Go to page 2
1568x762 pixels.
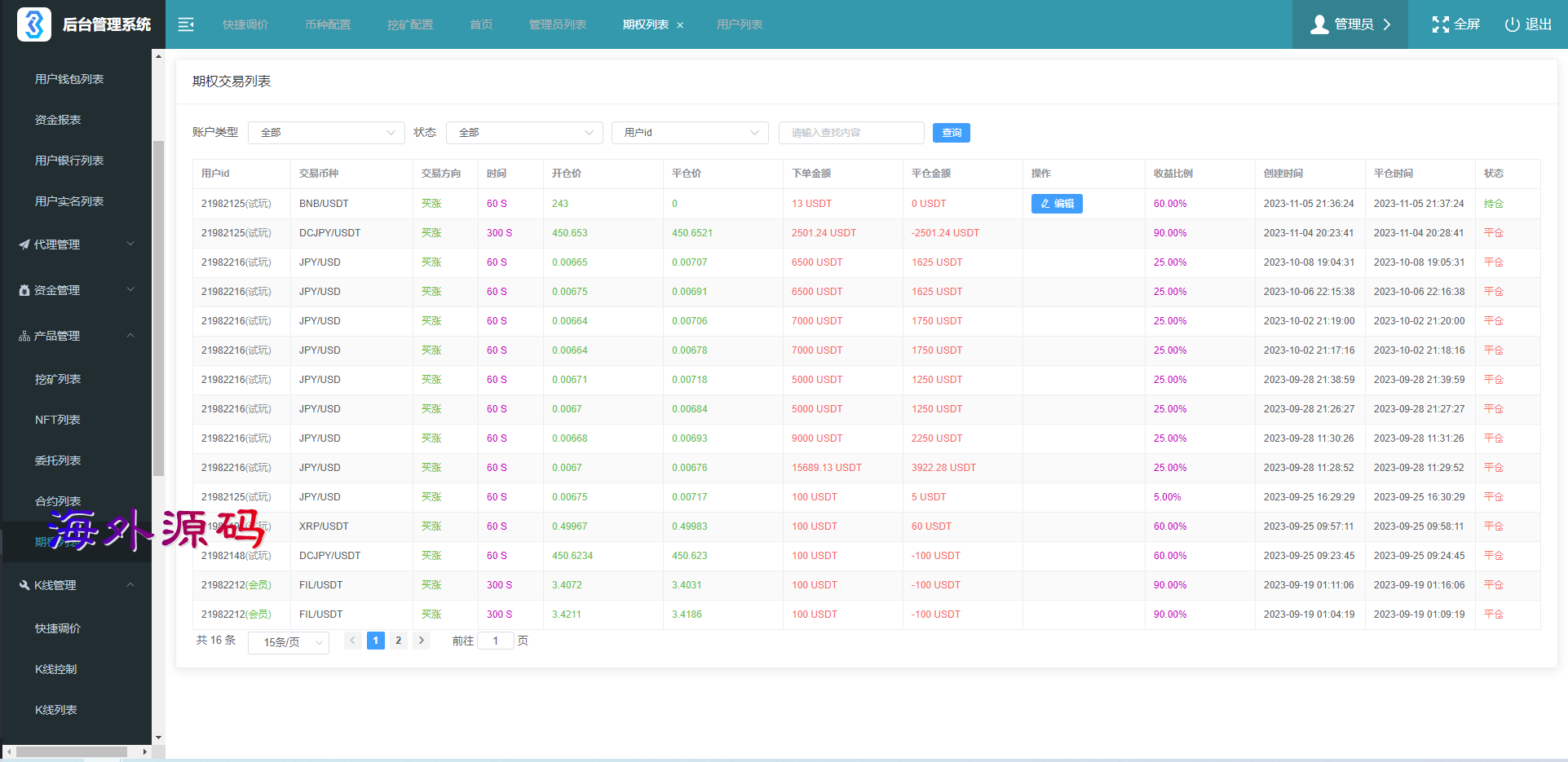399,641
